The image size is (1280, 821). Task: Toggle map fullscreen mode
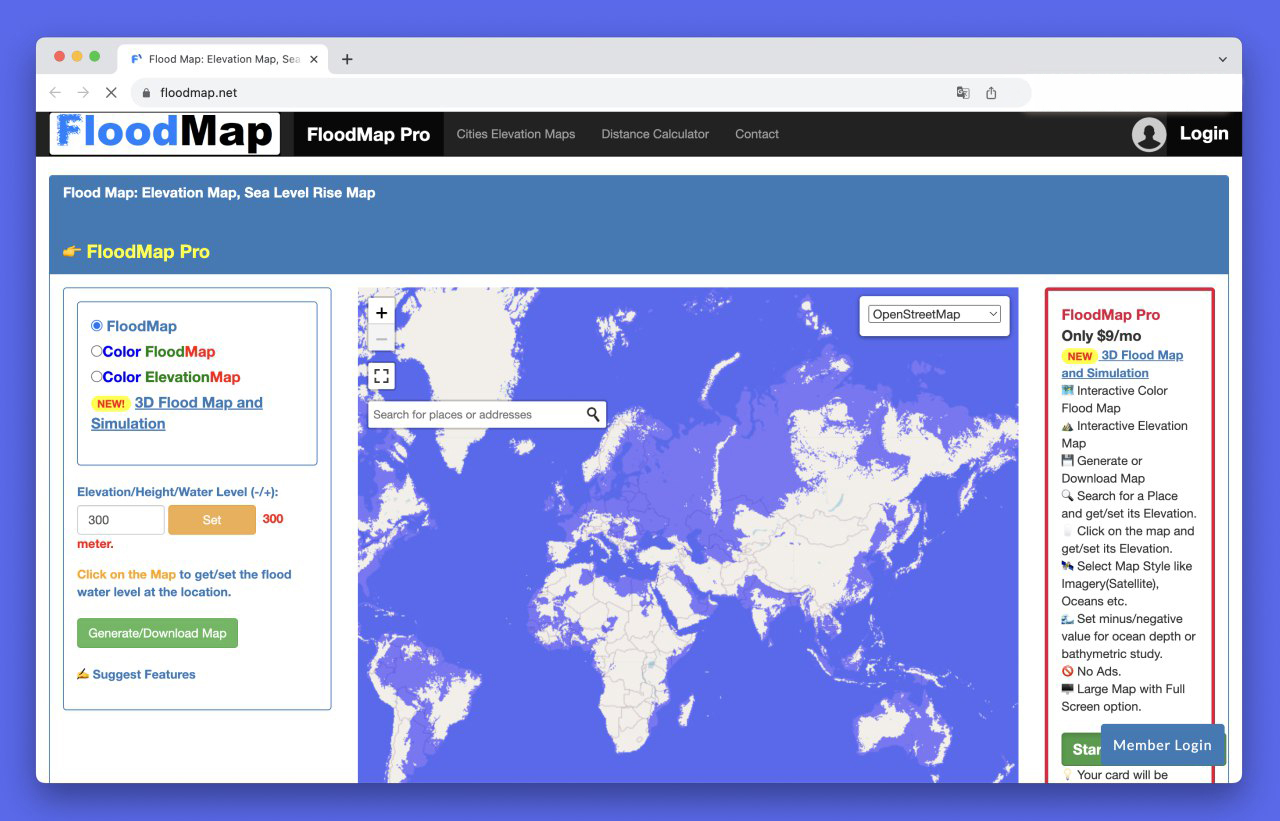point(381,376)
